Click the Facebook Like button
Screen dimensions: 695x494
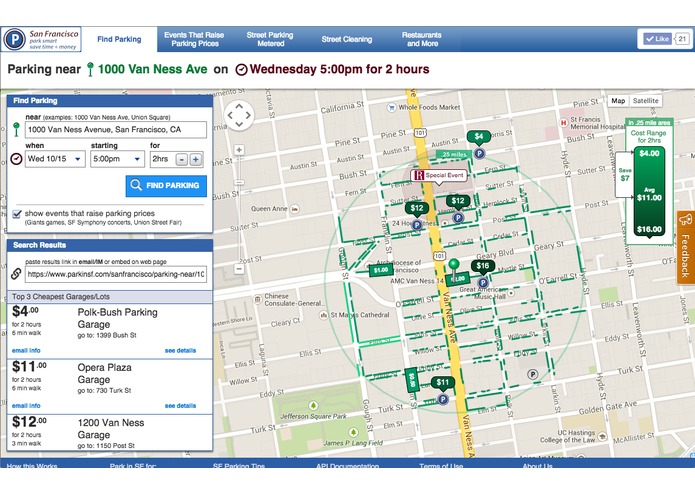pos(657,39)
